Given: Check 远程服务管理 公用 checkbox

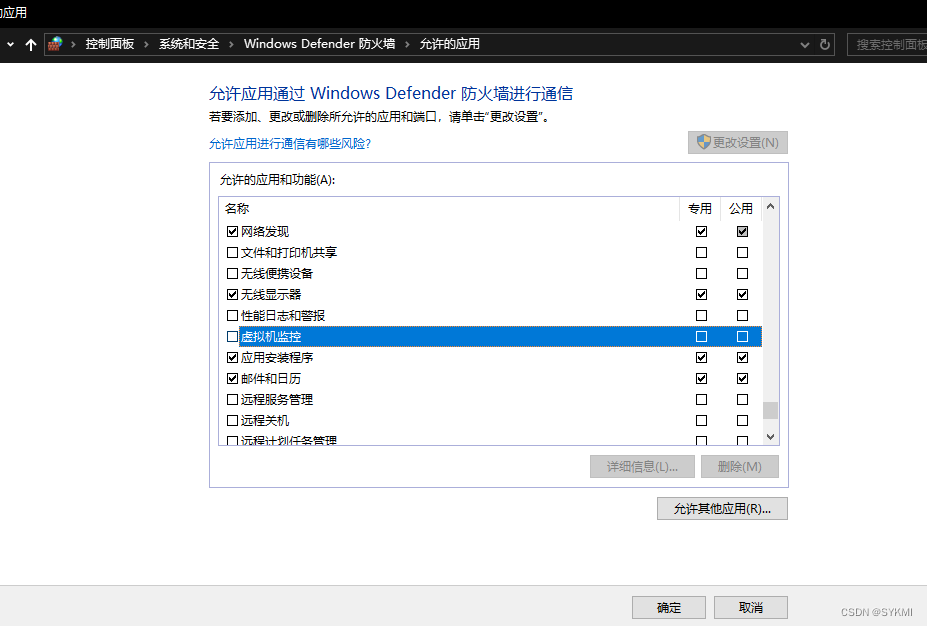Looking at the screenshot, I should (x=742, y=400).
